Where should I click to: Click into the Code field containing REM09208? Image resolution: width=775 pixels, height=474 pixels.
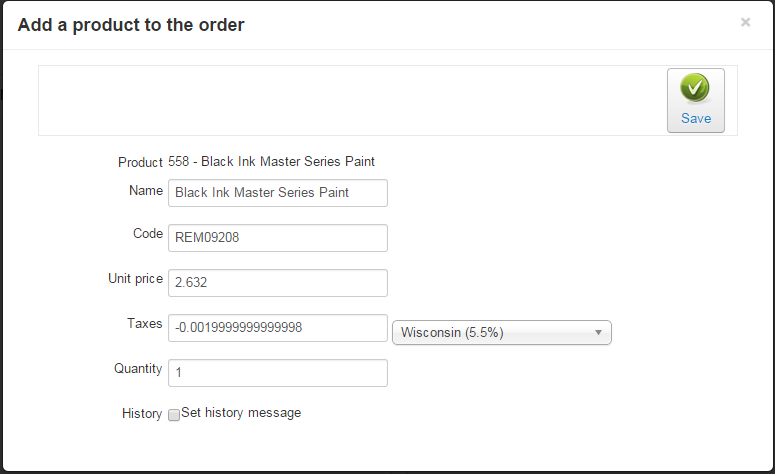click(x=278, y=238)
